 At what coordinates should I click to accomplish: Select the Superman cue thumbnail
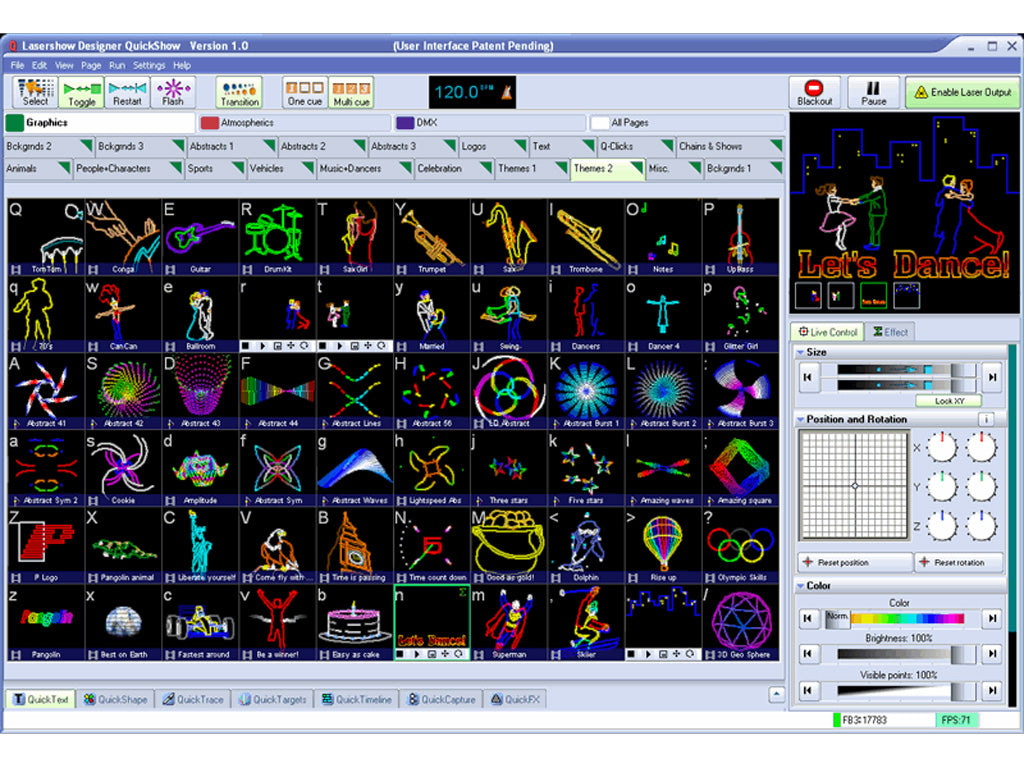pyautogui.click(x=509, y=622)
